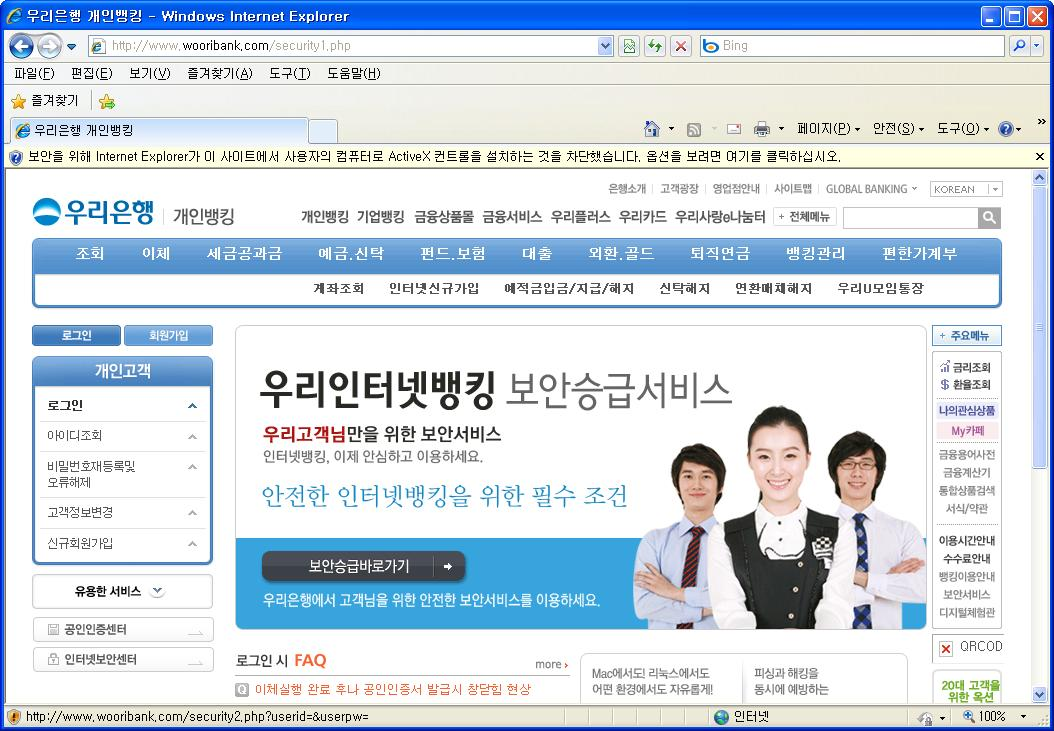
Task: Click the 계좌조회 submenu link
Action: click(338, 288)
